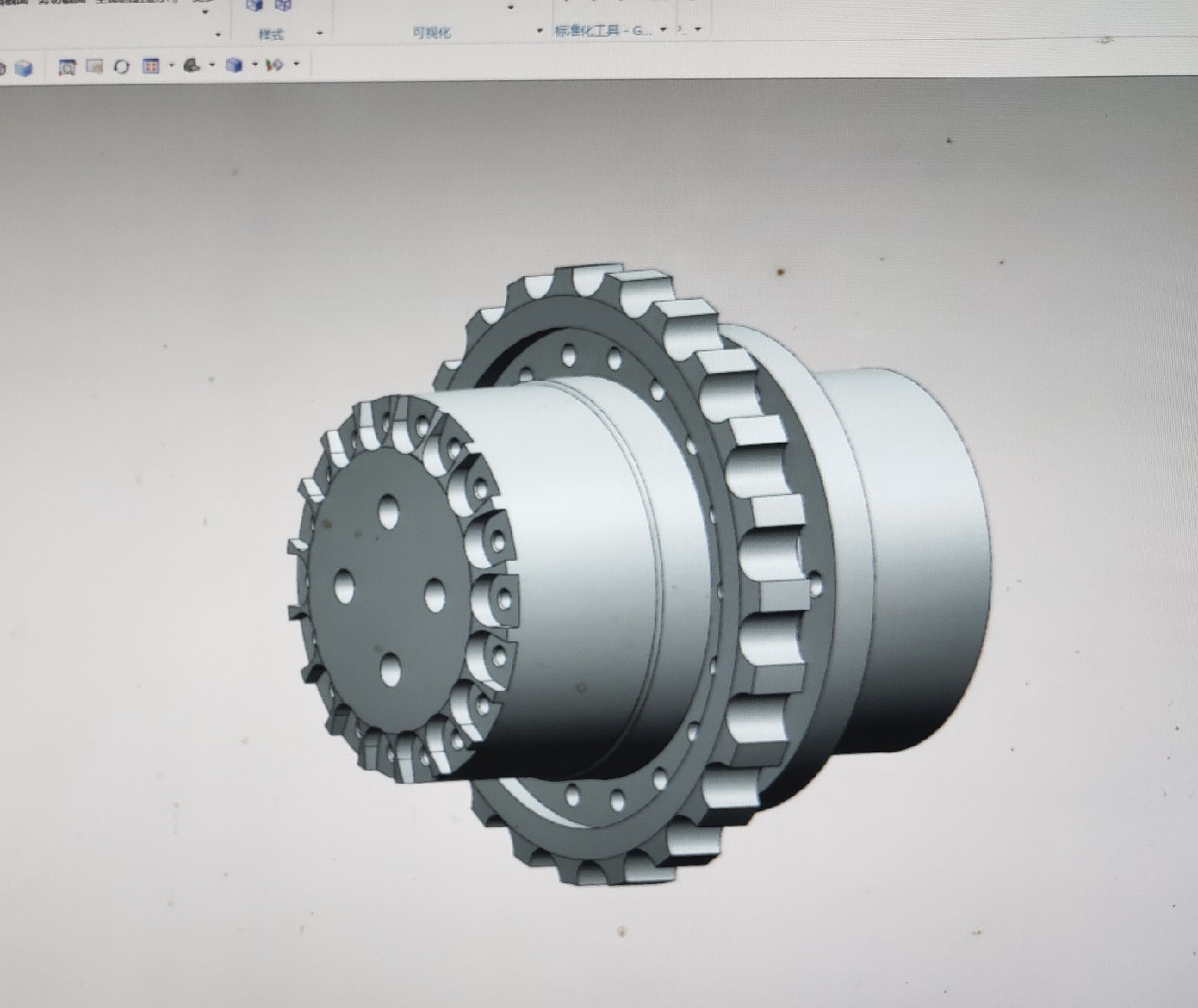Click the colorful object display icon
The width and height of the screenshot is (1198, 1008).
click(275, 65)
